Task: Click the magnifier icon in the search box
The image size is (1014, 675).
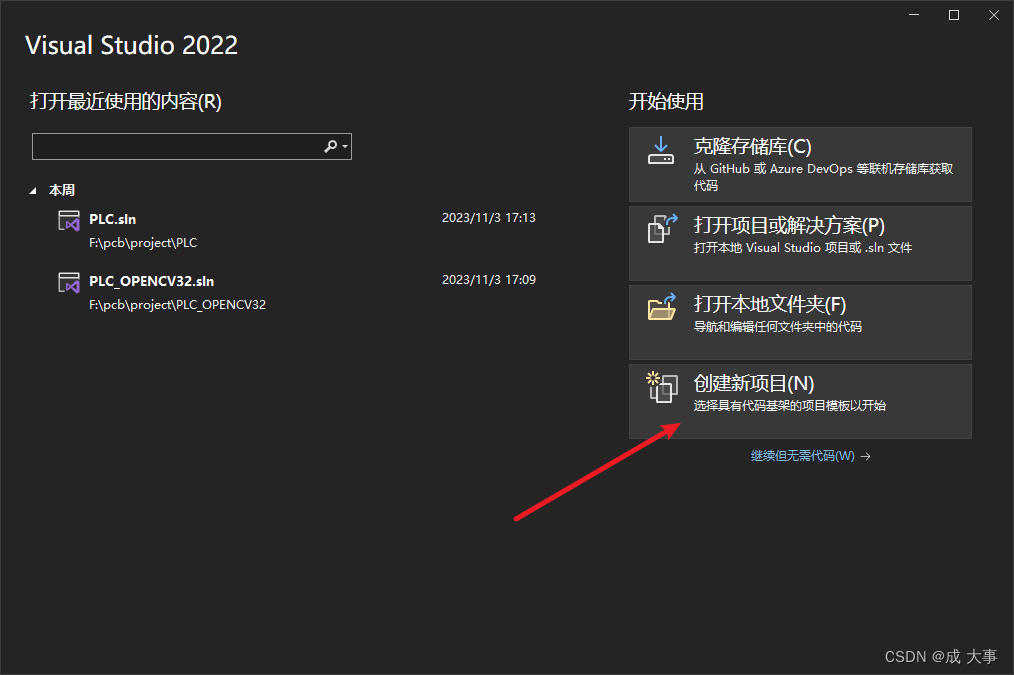Action: 330,146
